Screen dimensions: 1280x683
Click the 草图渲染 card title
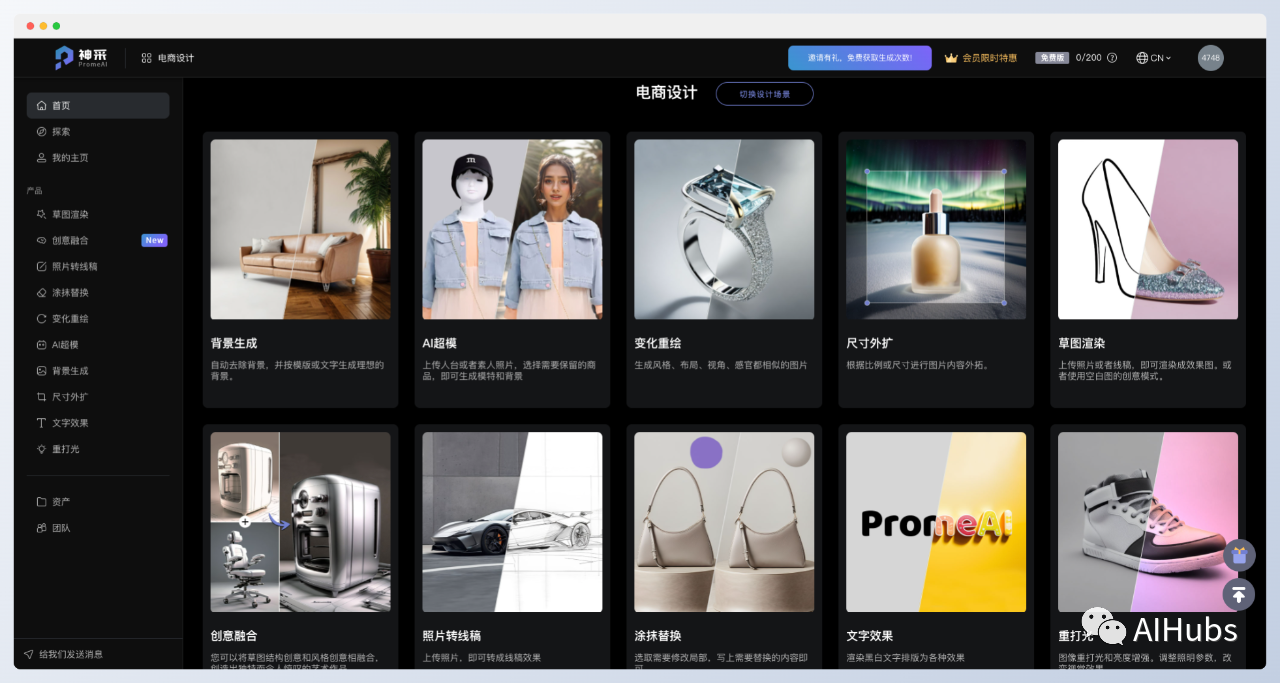coord(1082,343)
